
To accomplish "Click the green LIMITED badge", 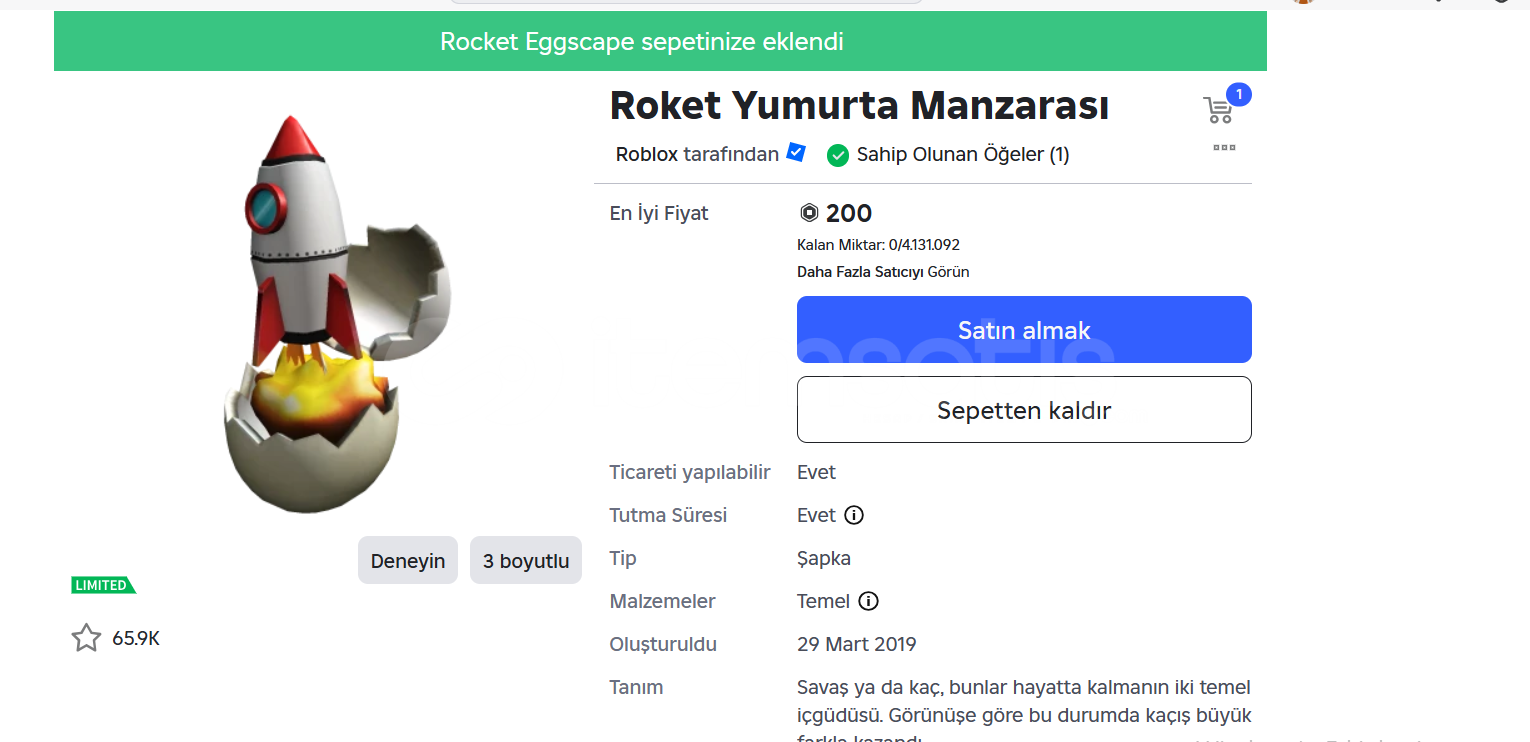I will pos(102,585).
